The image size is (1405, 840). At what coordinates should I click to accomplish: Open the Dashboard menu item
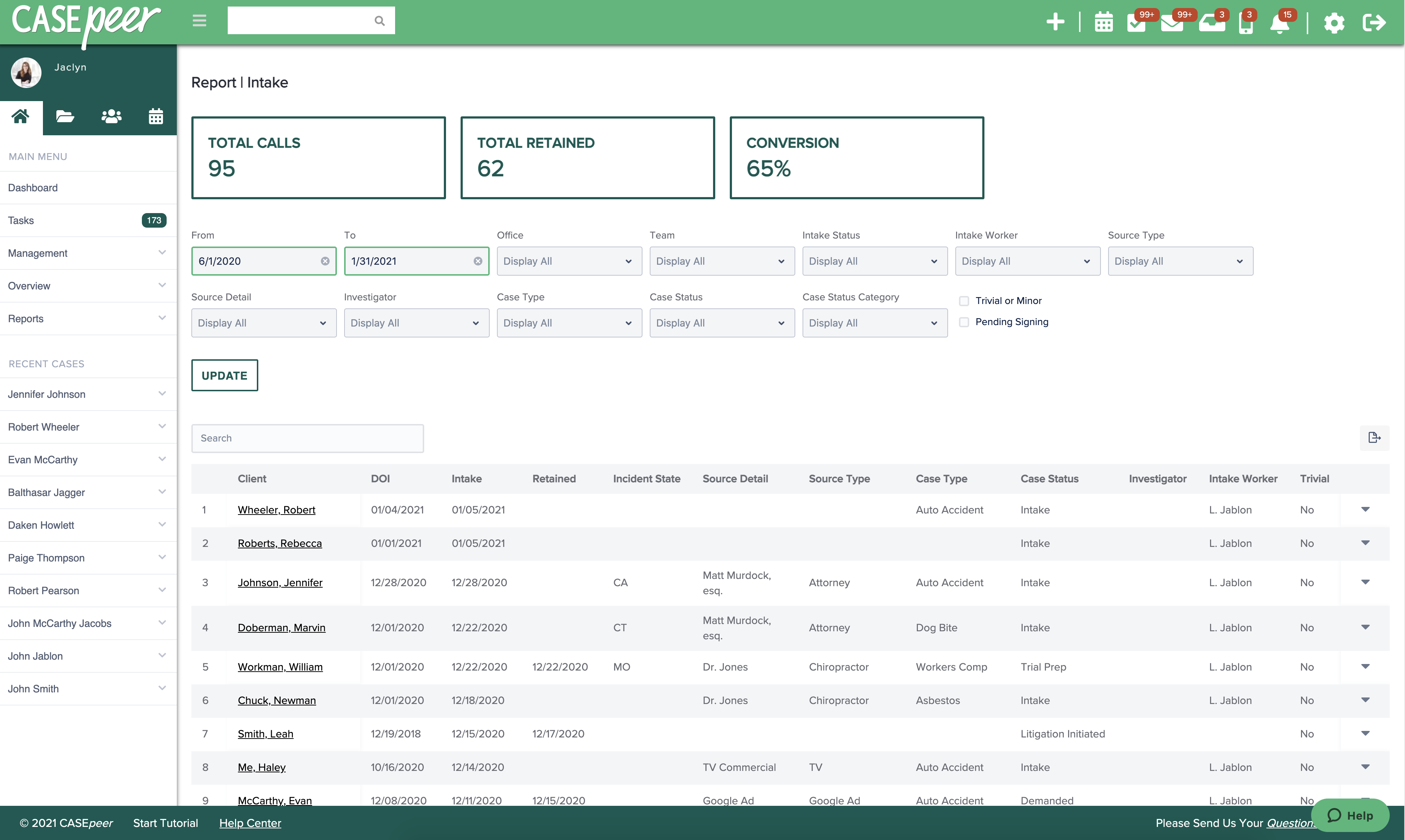(x=33, y=187)
